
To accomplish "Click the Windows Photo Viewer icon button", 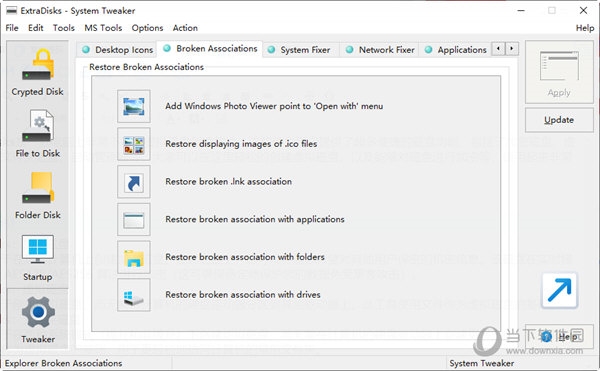I will click(x=134, y=106).
